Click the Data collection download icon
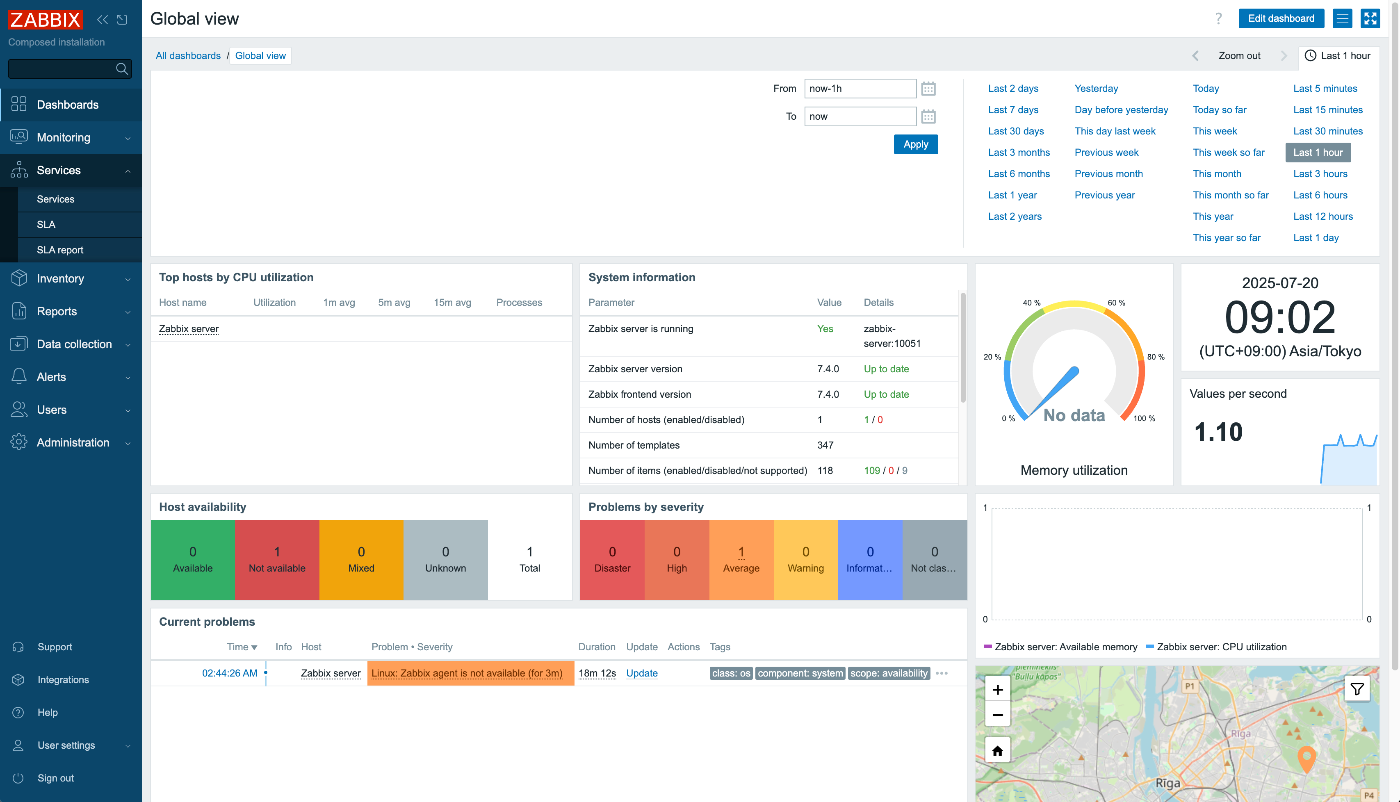The image size is (1400, 802). [19, 344]
